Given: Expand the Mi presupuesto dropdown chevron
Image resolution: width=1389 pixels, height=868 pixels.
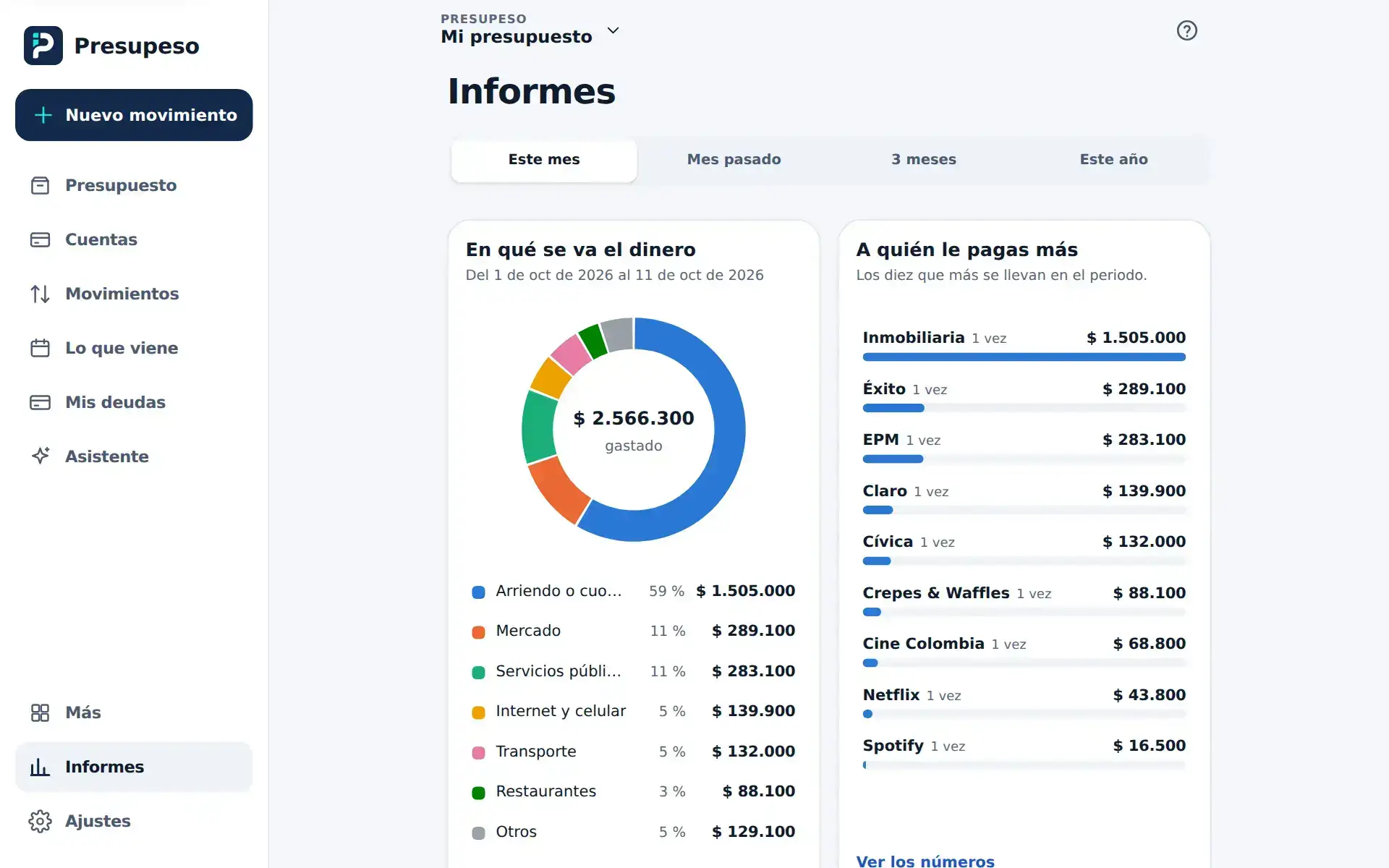Looking at the screenshot, I should tap(613, 30).
